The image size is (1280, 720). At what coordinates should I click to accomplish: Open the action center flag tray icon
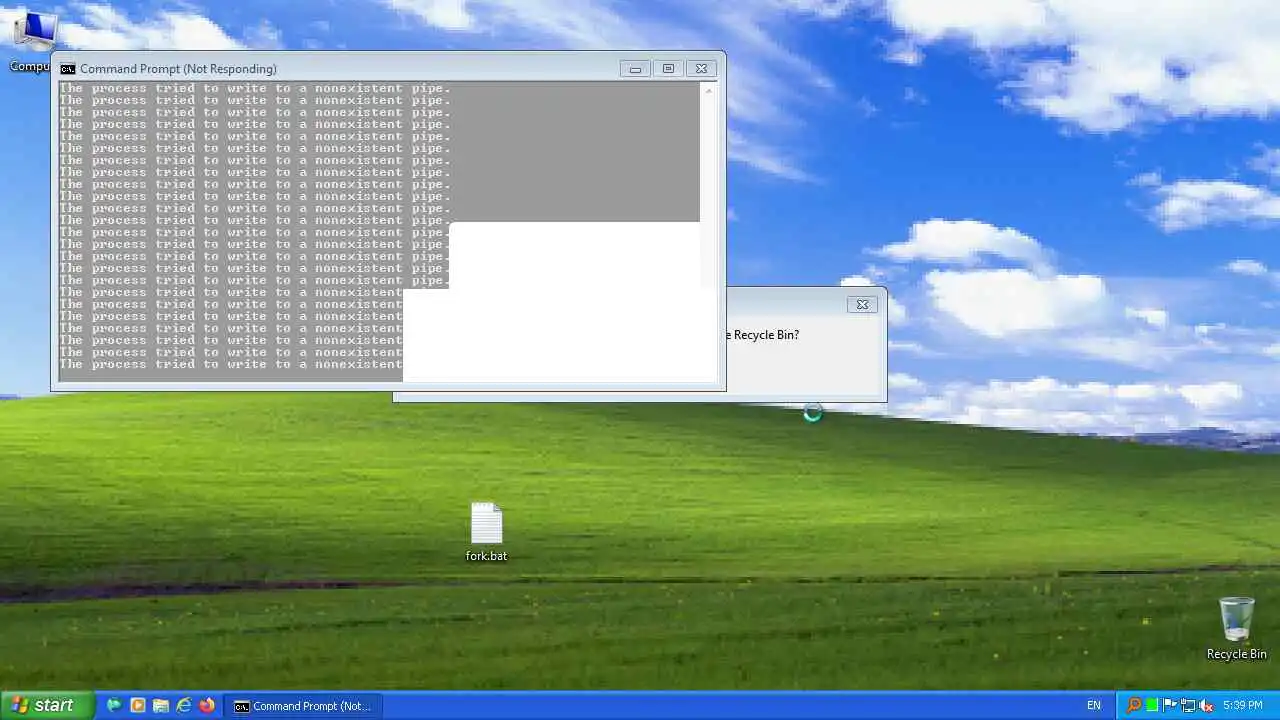point(1169,705)
